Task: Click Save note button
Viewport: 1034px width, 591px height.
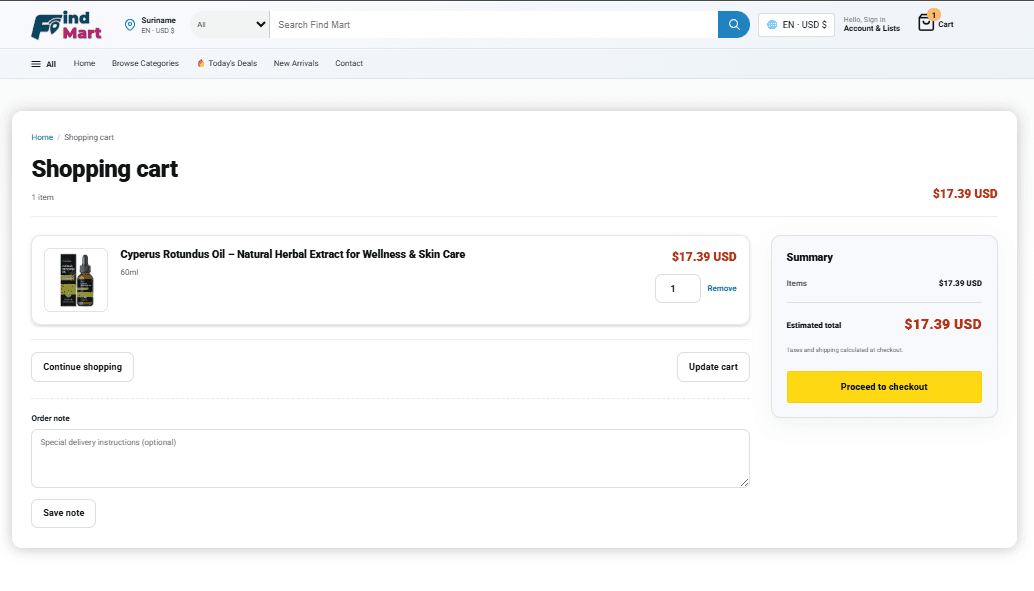Action: [x=63, y=513]
